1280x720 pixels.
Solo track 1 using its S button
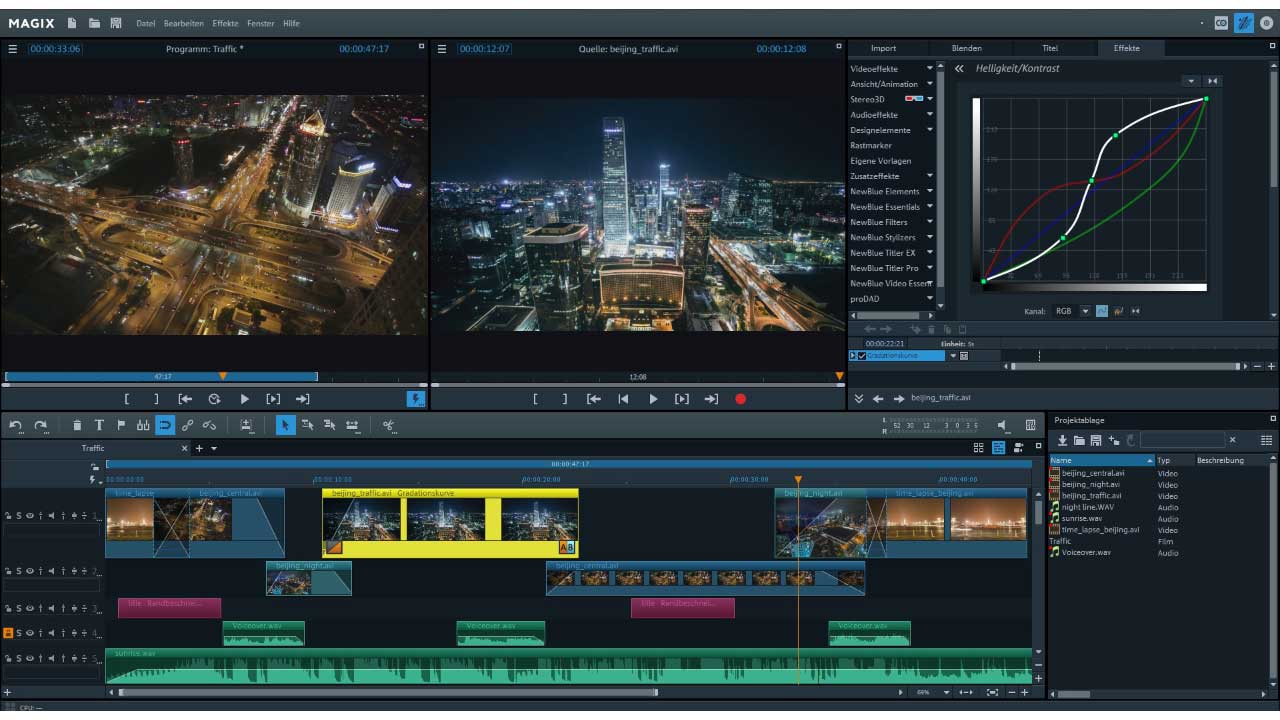tap(18, 516)
